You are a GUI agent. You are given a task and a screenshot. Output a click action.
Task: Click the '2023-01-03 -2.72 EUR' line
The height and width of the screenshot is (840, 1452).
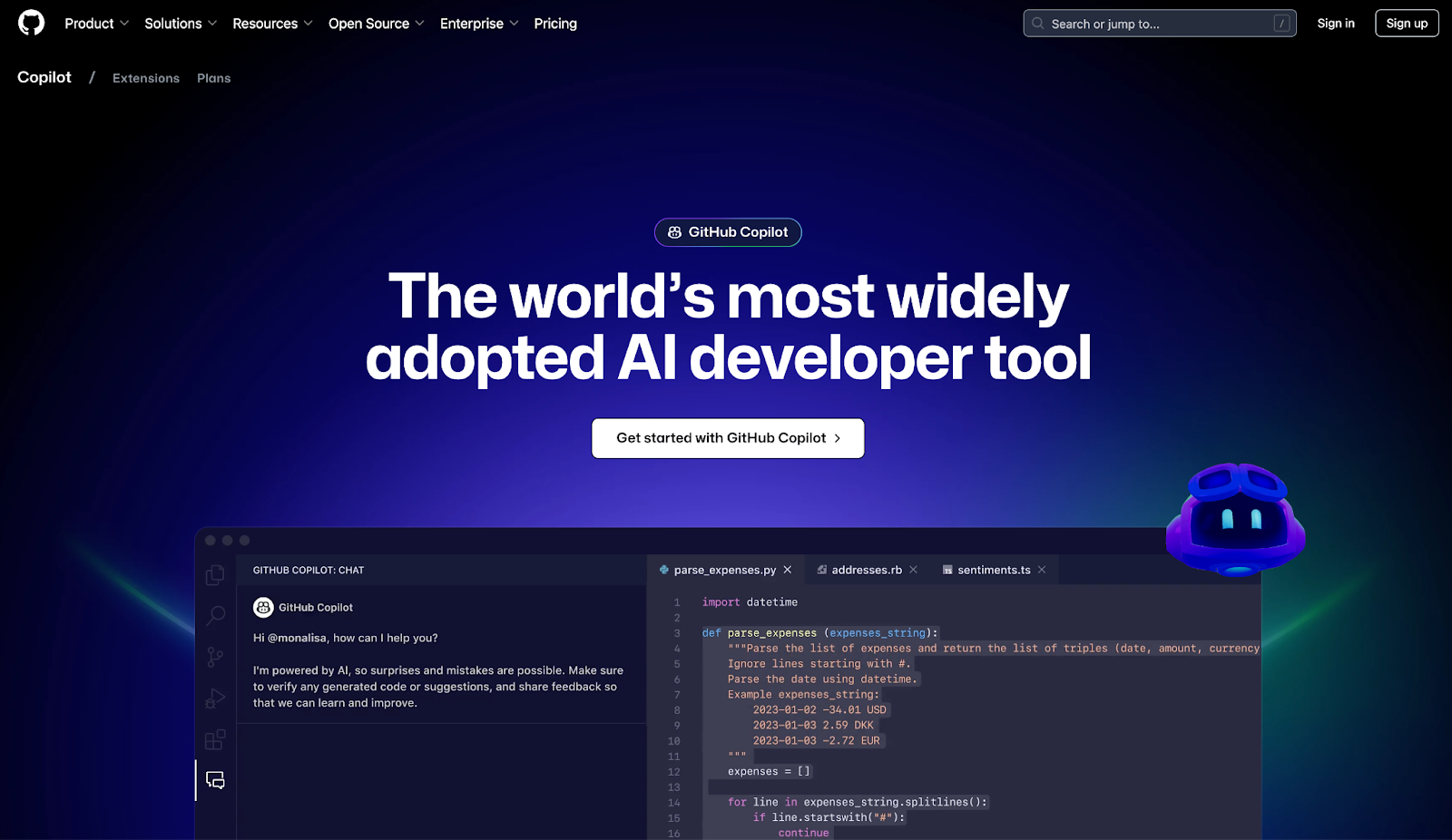tap(817, 741)
